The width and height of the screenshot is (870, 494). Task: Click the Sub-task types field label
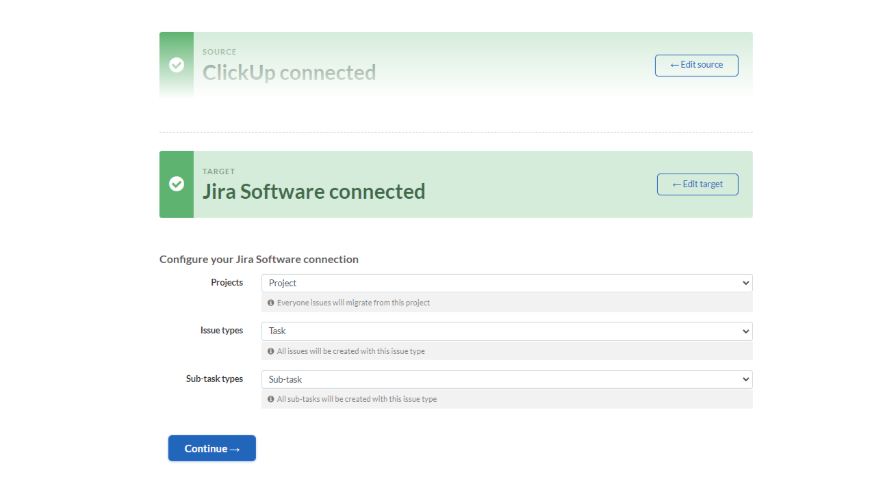coord(214,379)
